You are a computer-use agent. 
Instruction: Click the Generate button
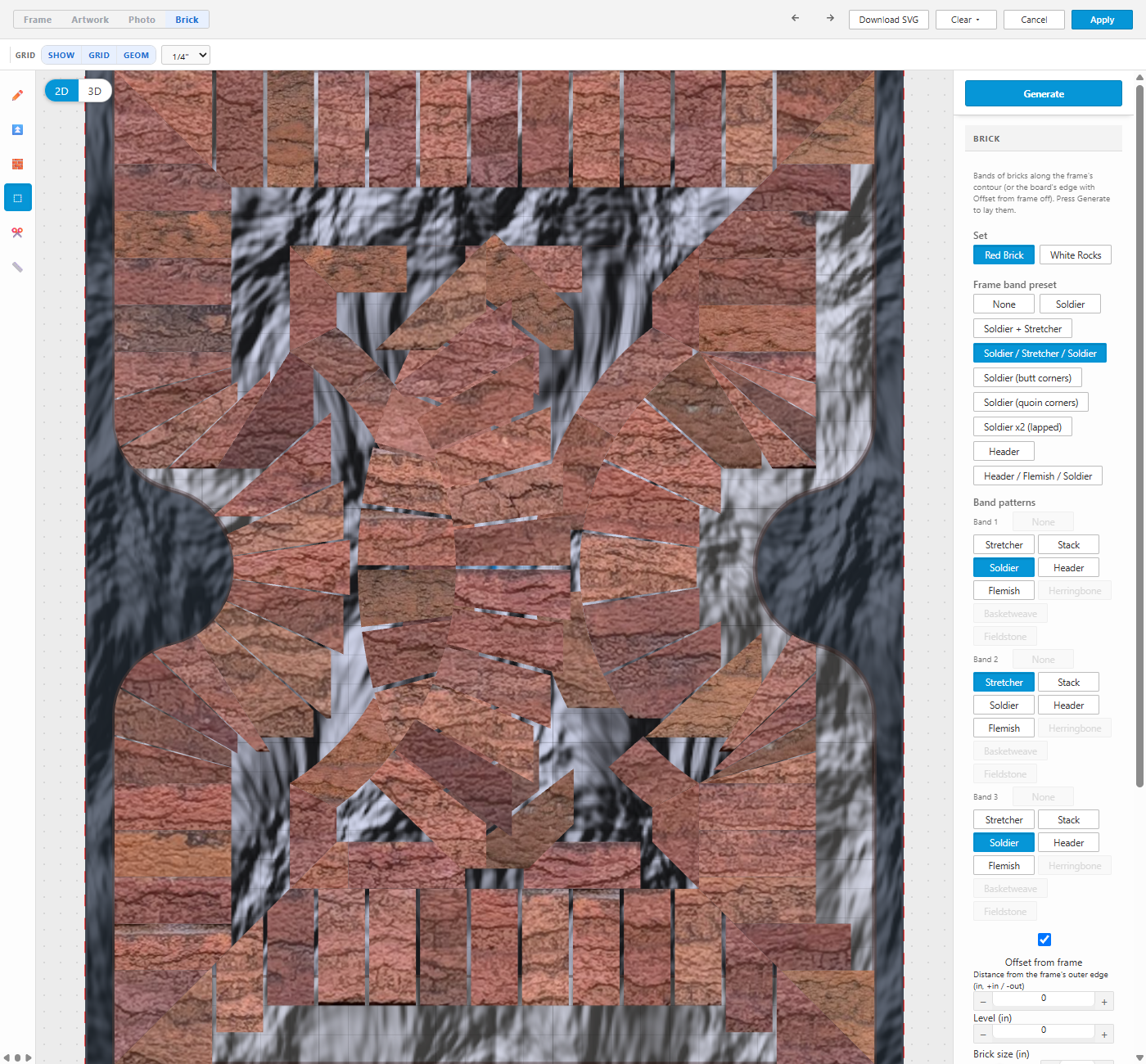(x=1044, y=93)
